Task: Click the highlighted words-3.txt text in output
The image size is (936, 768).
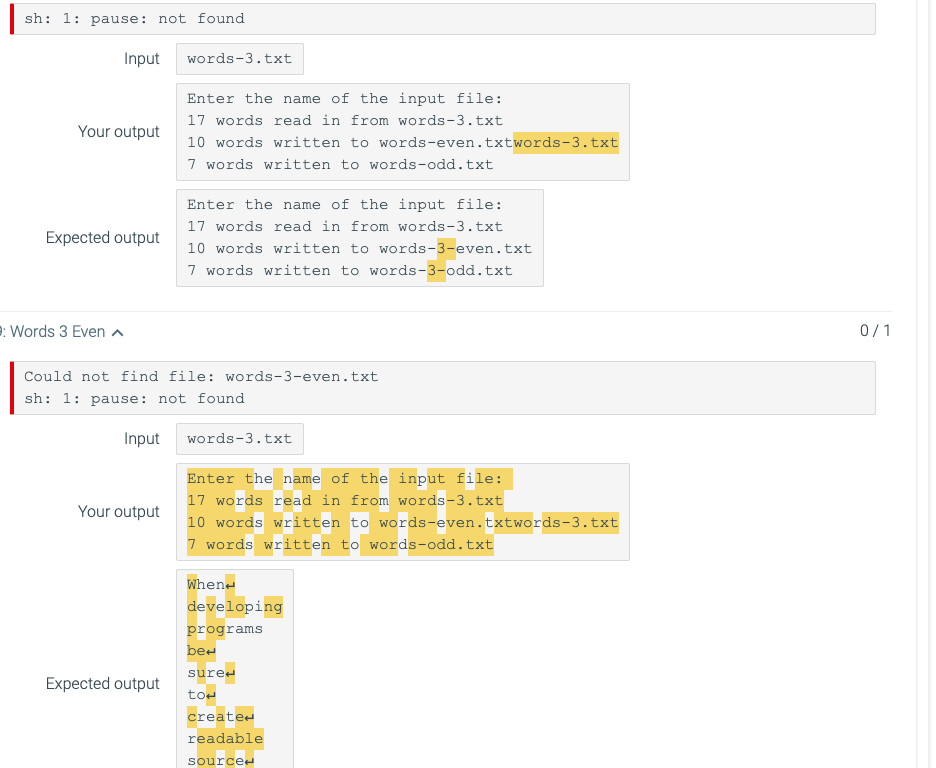Action: 565,142
